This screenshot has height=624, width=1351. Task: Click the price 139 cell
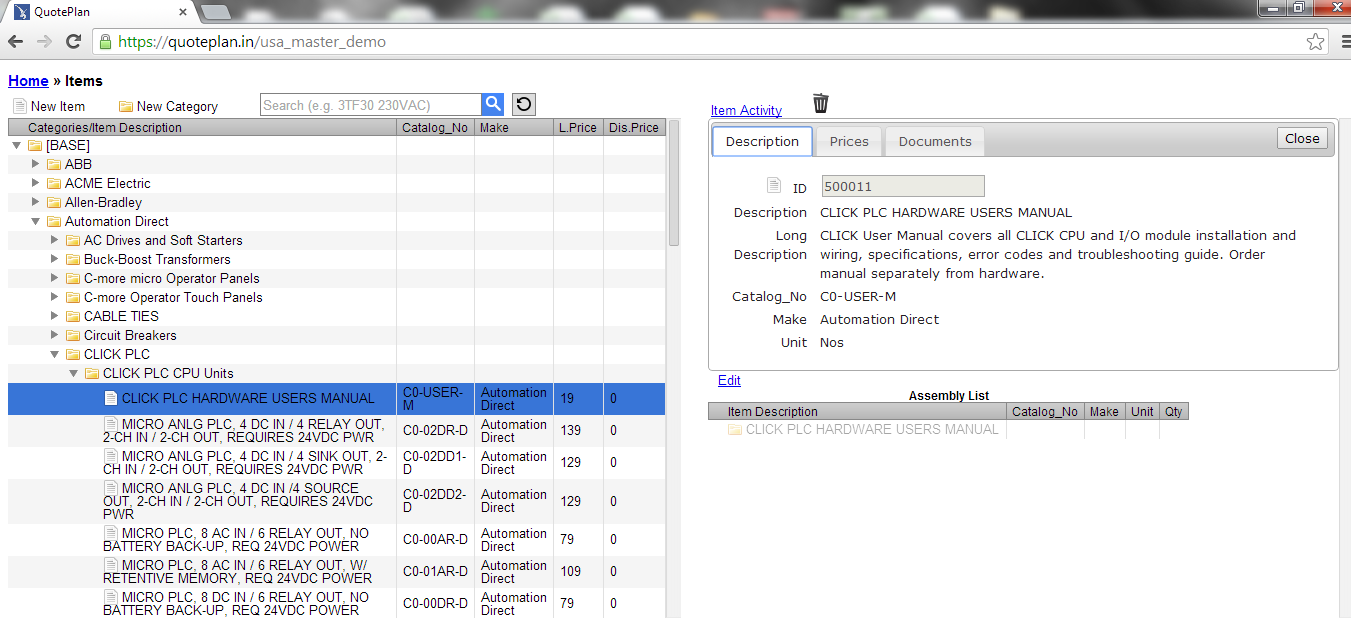578,430
